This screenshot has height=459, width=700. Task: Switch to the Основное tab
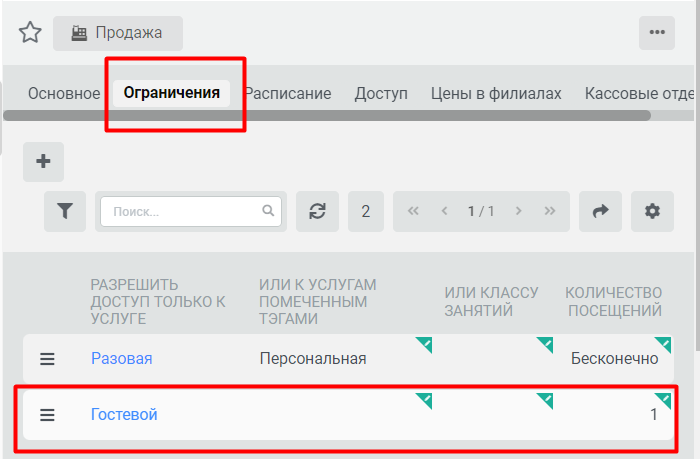pos(64,93)
